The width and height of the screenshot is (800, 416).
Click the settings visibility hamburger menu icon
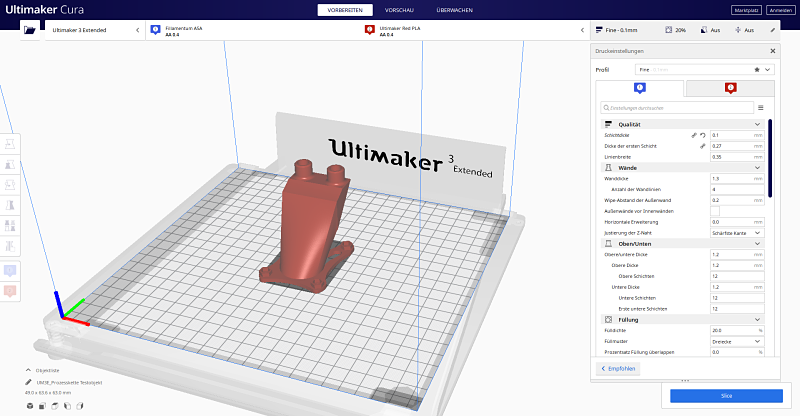tap(760, 107)
